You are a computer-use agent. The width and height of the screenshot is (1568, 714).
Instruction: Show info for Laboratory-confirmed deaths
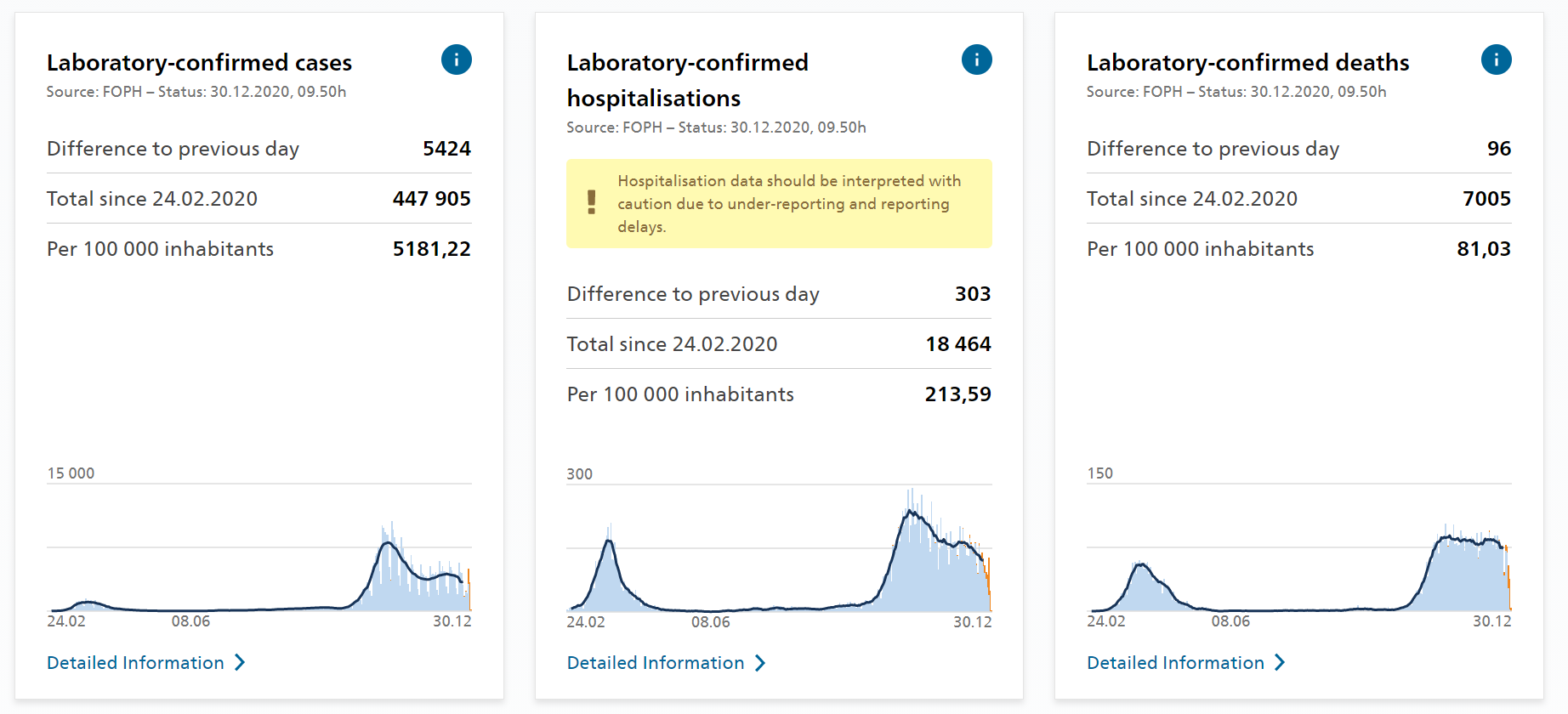point(1496,59)
